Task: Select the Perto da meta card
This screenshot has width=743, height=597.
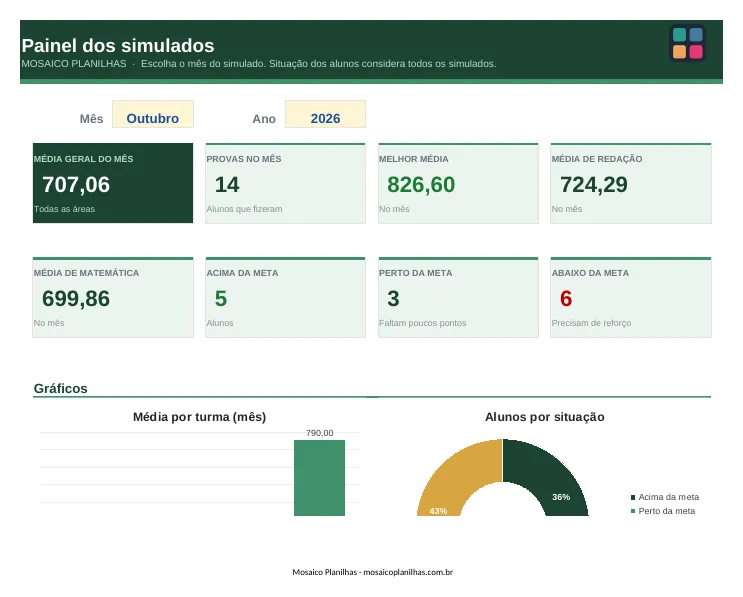Action: 458,297
